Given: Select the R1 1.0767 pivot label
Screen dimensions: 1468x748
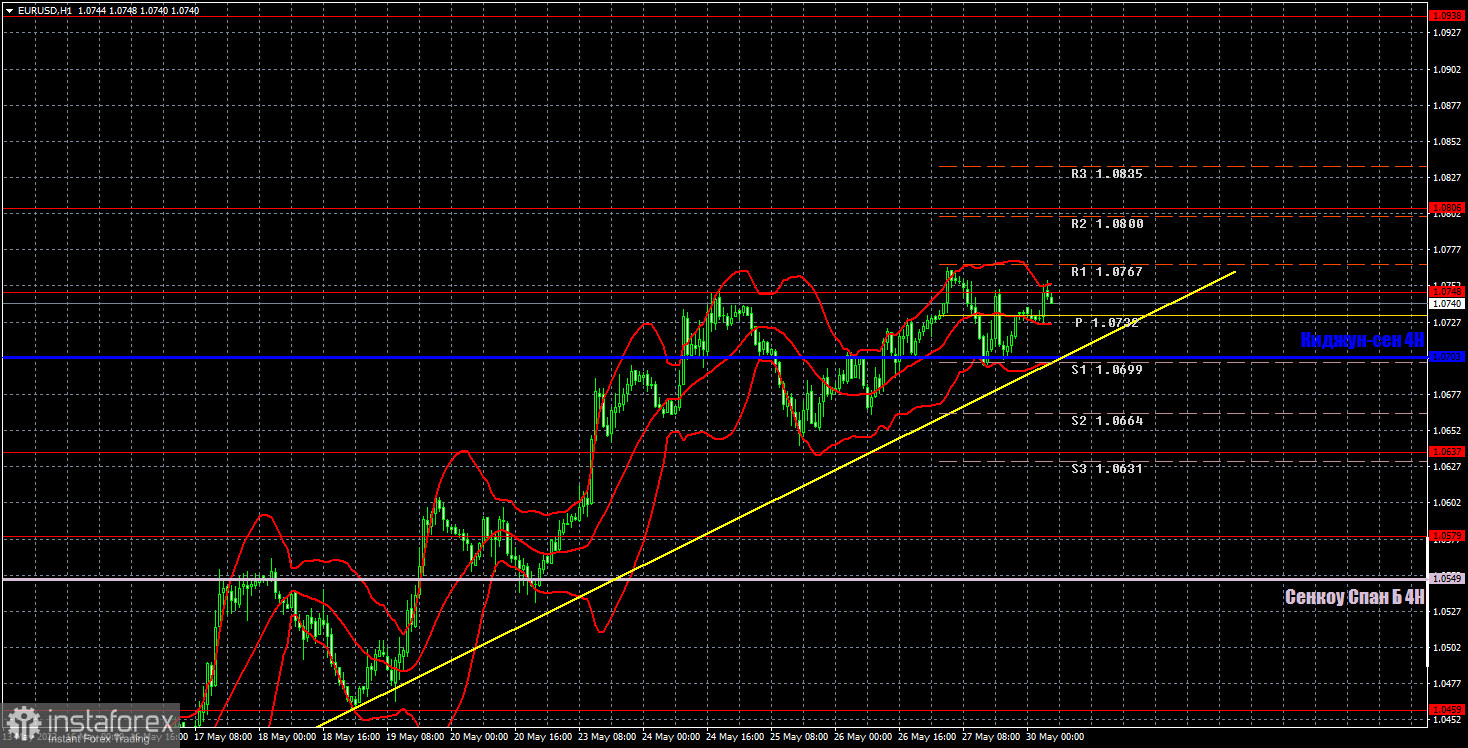Looking at the screenshot, I should 1106,271.
